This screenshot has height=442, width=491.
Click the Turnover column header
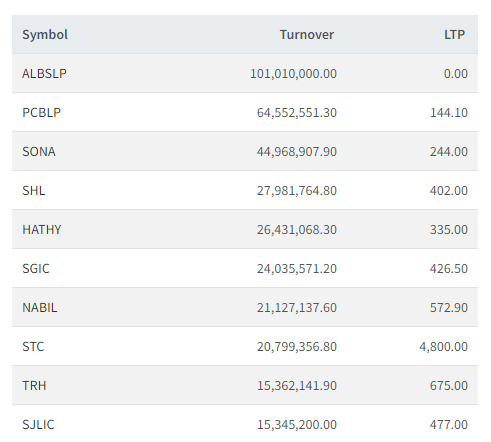point(307,35)
